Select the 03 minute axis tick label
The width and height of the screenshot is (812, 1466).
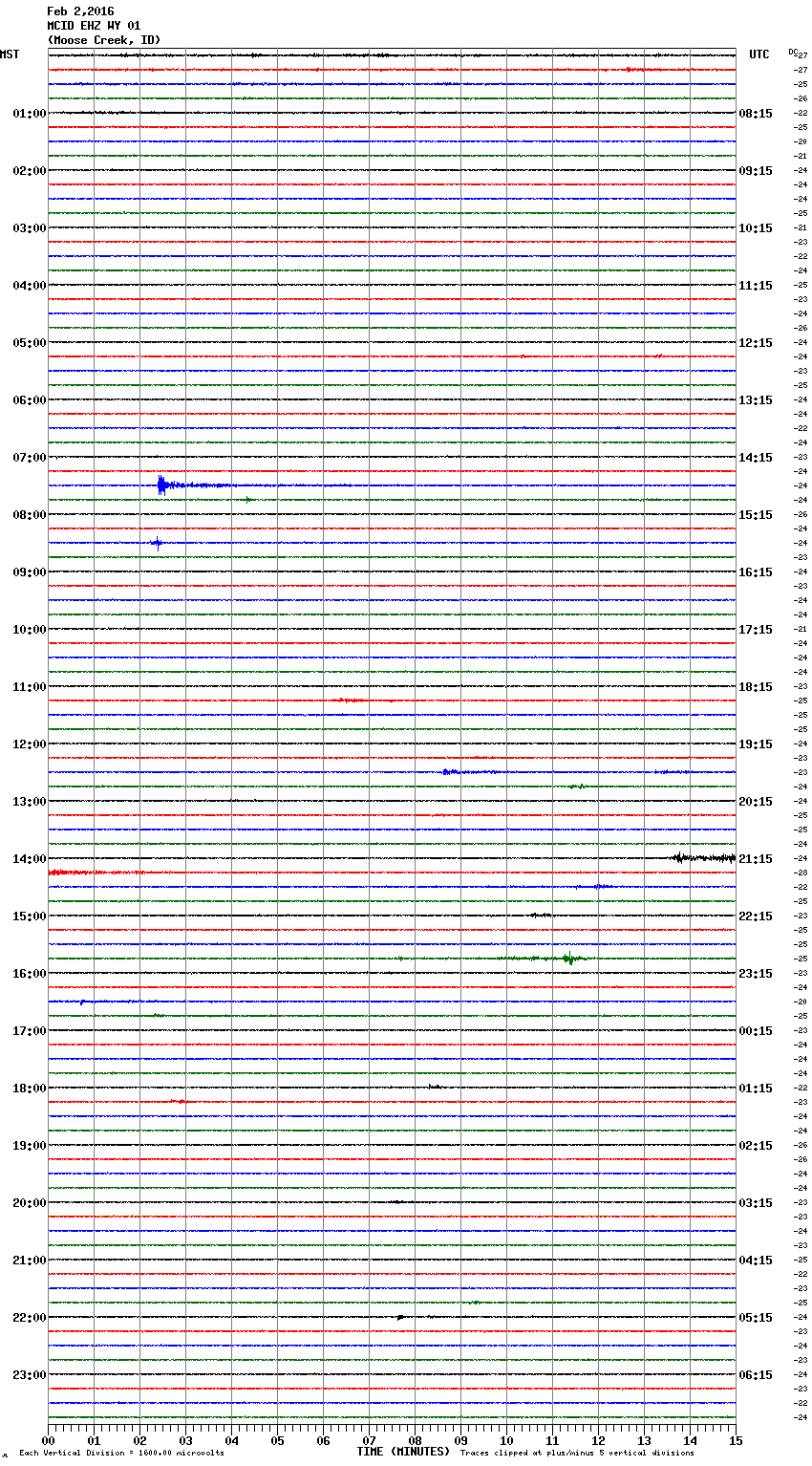pos(185,1440)
